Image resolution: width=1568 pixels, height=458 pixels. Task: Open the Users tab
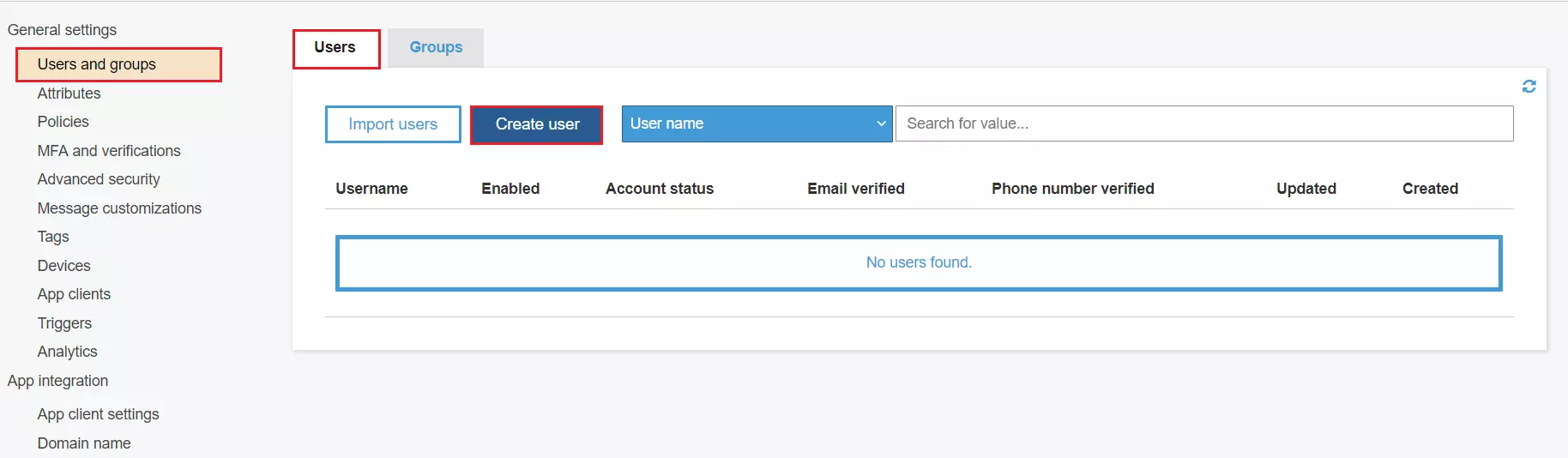(x=336, y=48)
